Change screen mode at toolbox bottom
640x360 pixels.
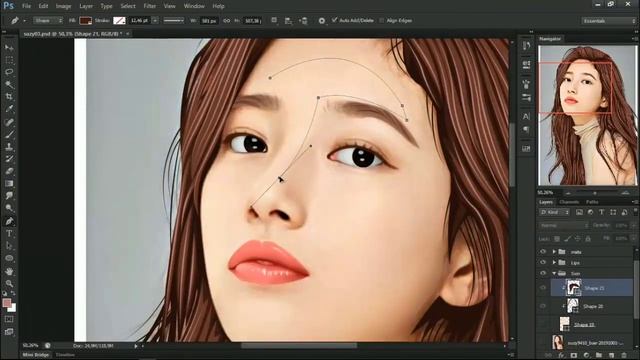9,332
